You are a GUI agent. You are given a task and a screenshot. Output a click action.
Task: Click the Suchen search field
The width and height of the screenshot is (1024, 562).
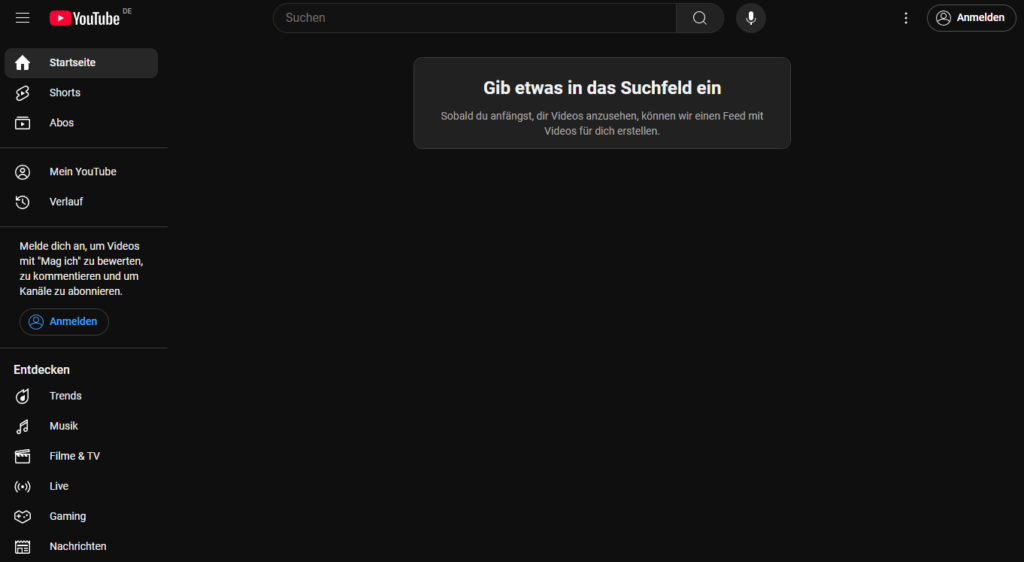475,18
